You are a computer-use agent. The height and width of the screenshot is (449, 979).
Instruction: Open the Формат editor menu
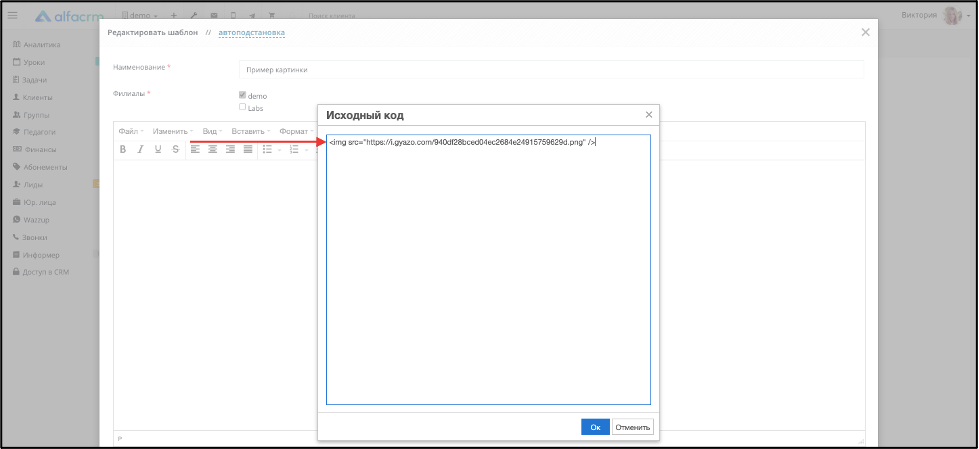[296, 131]
